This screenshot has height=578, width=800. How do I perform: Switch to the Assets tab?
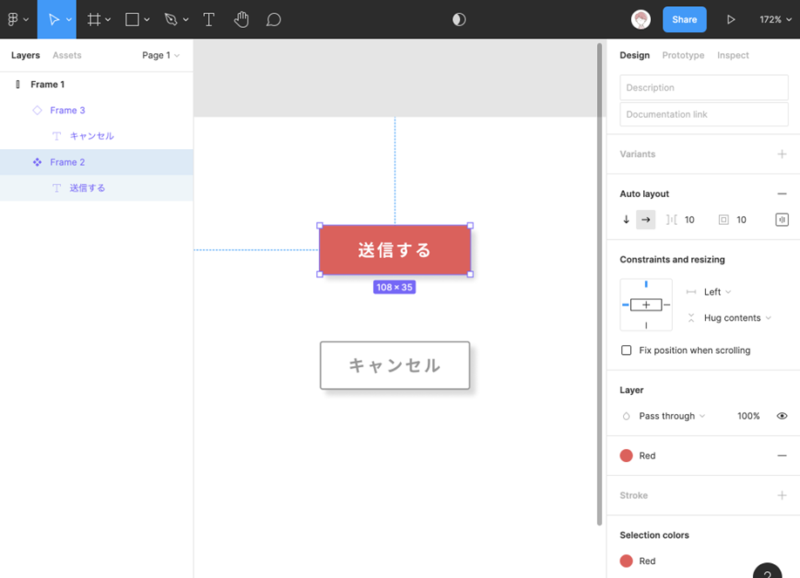(x=67, y=55)
